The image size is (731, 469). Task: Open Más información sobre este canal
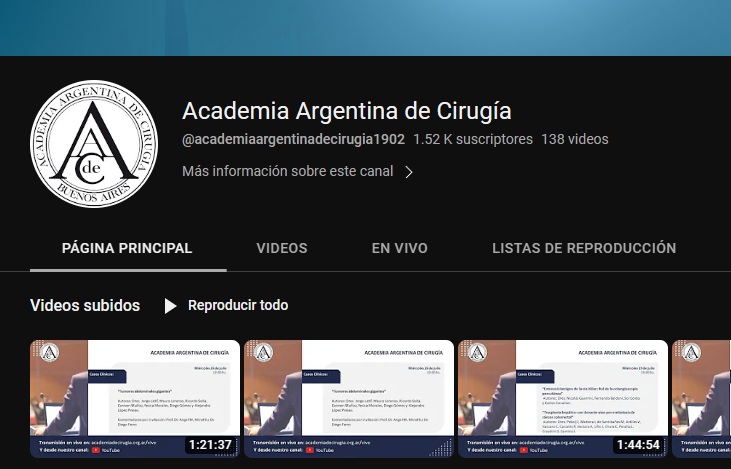coord(288,171)
